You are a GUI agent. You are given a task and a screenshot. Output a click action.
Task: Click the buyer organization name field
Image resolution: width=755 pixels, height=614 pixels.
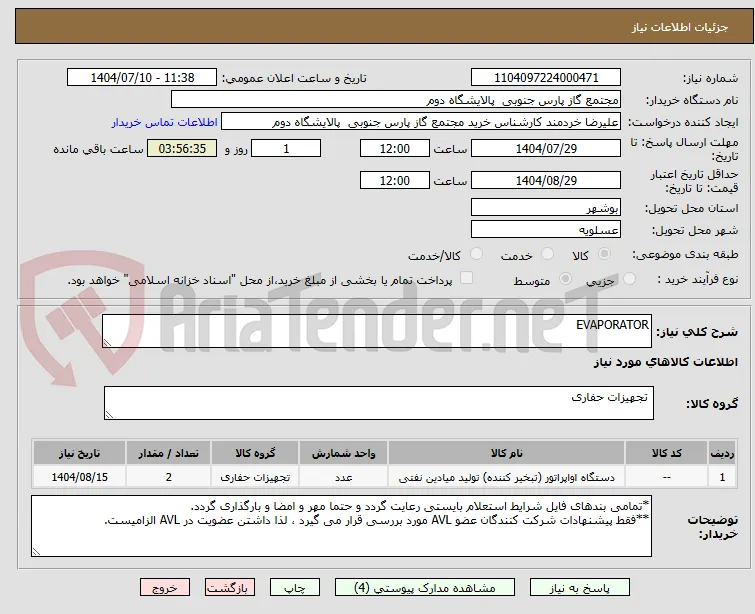pyautogui.click(x=395, y=100)
